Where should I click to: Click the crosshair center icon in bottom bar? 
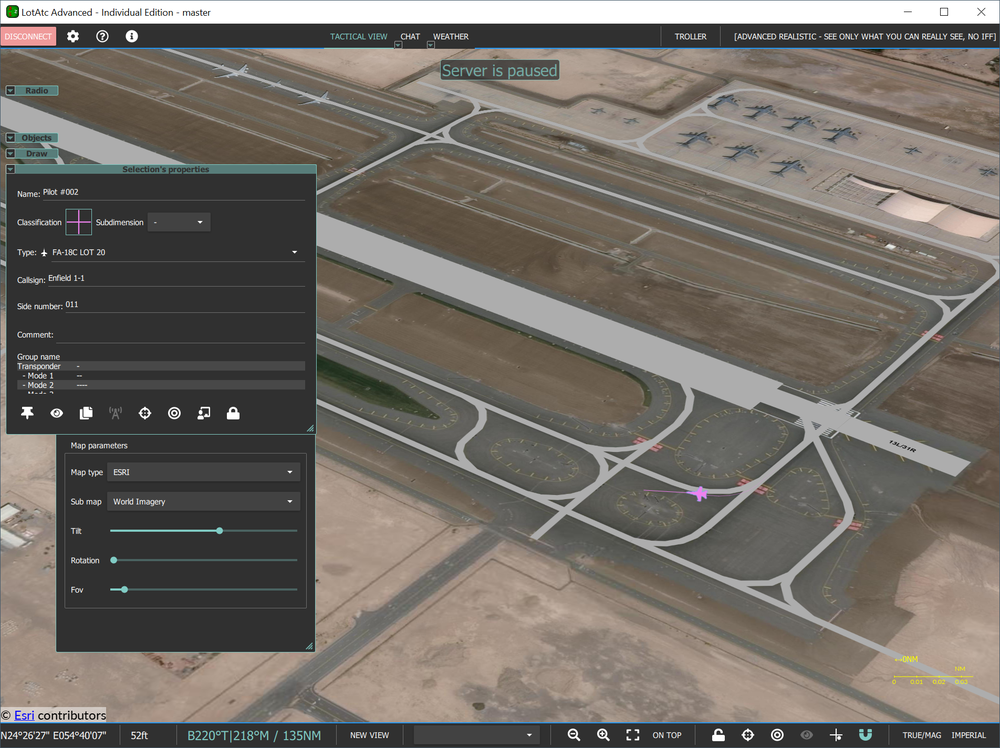[x=748, y=735]
